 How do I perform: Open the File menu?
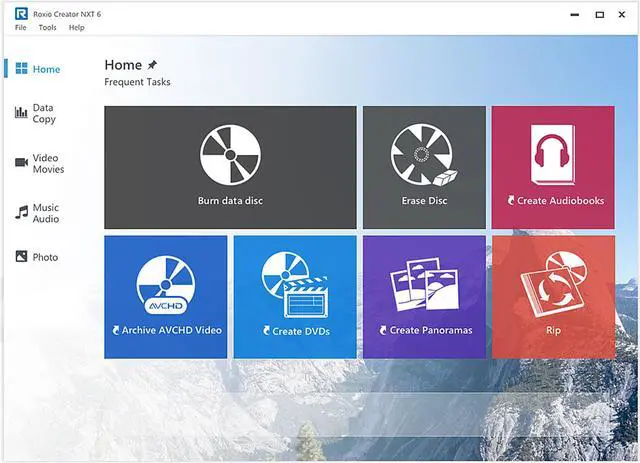[x=20, y=28]
